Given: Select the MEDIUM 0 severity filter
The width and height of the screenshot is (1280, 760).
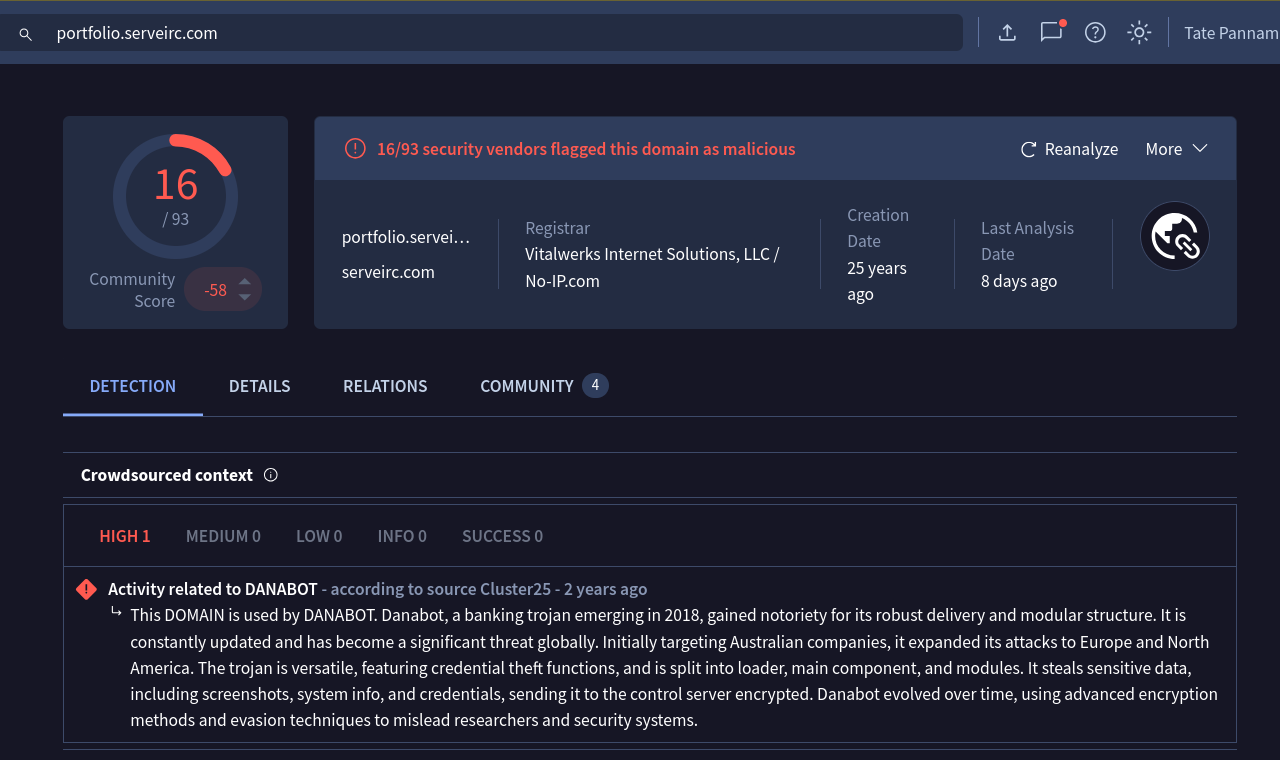Looking at the screenshot, I should 223,536.
